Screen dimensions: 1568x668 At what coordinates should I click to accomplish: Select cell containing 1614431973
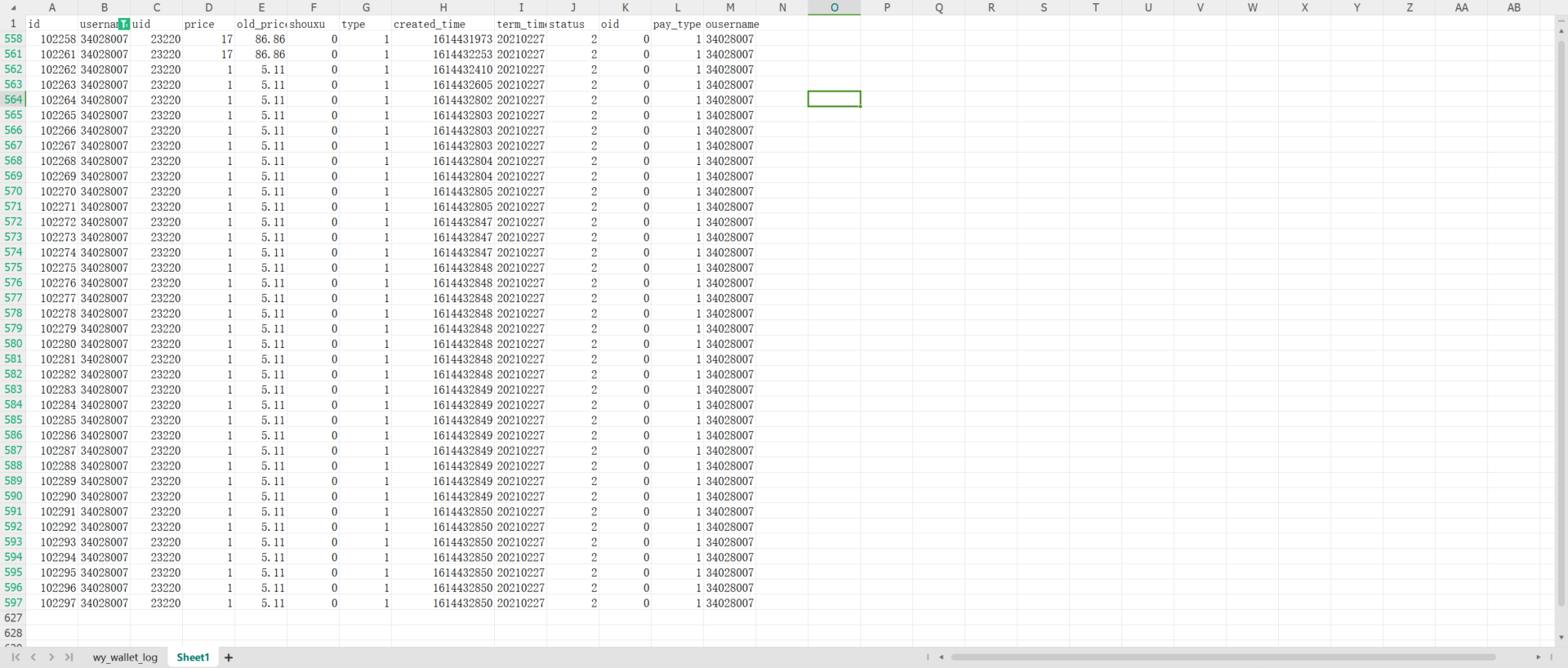(x=443, y=39)
